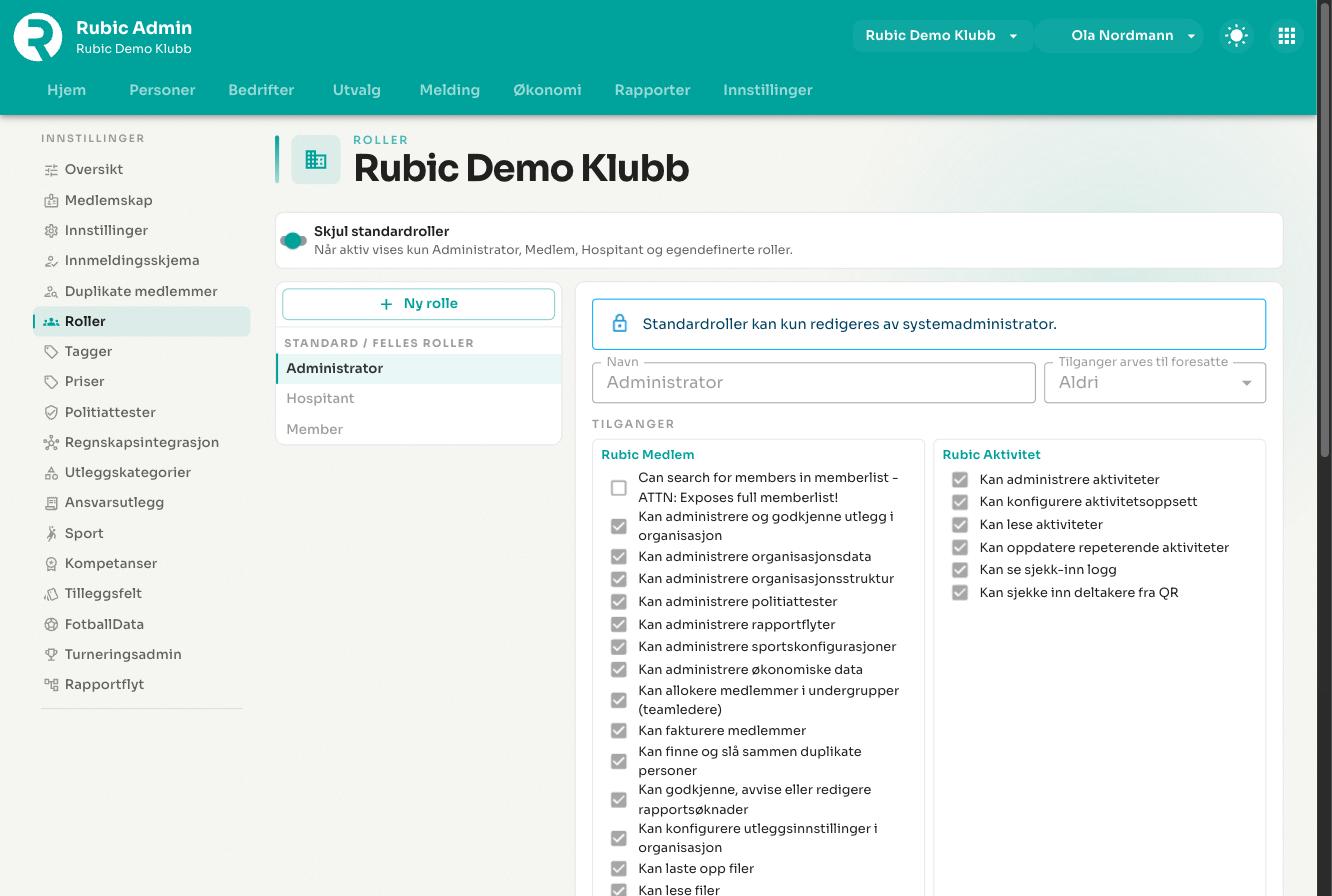Uncheck 'Kan fakturere medlemmer' checkbox
The width and height of the screenshot is (1332, 896).
tap(619, 731)
